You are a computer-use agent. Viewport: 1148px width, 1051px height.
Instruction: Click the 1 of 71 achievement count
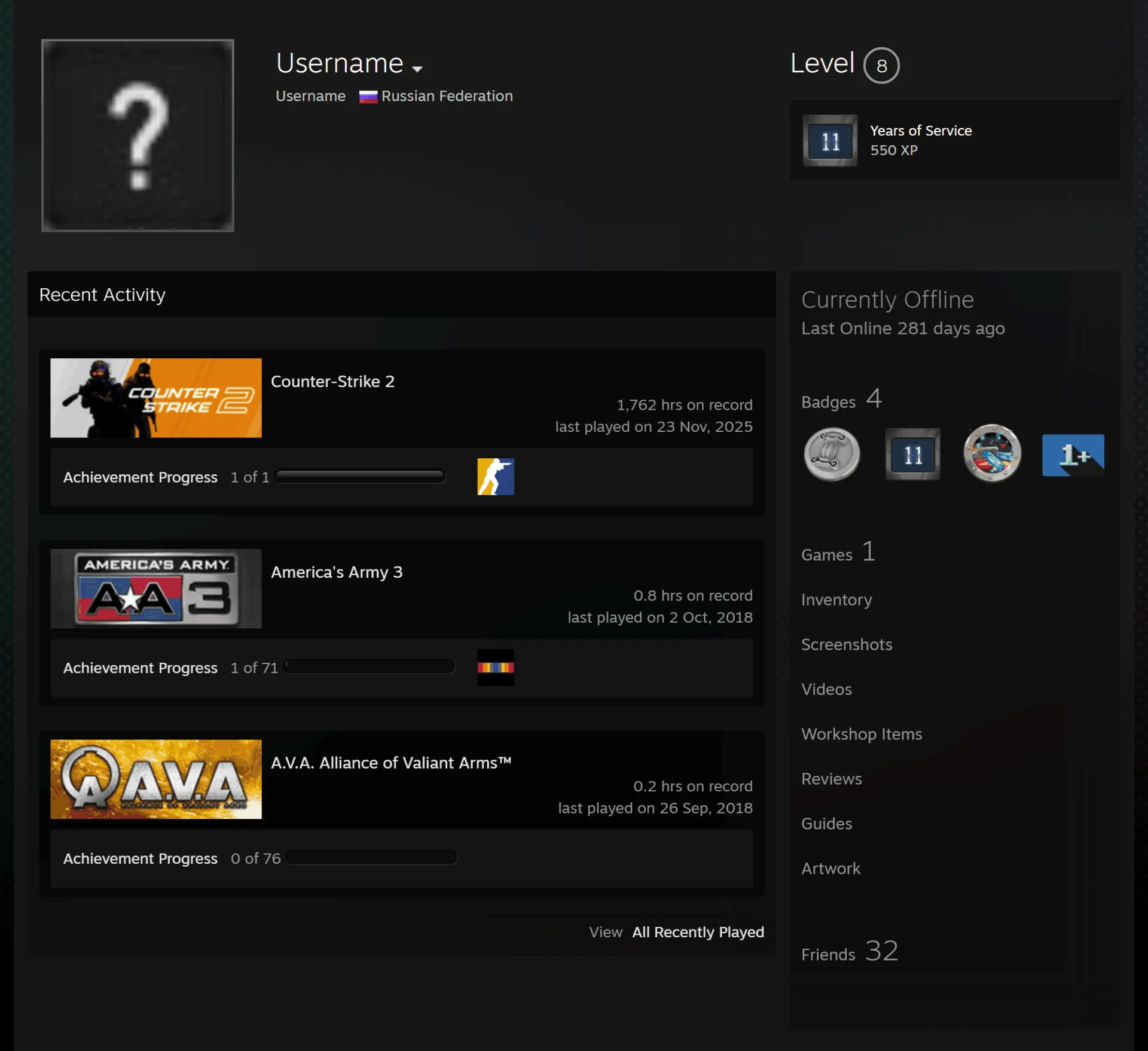(x=254, y=668)
